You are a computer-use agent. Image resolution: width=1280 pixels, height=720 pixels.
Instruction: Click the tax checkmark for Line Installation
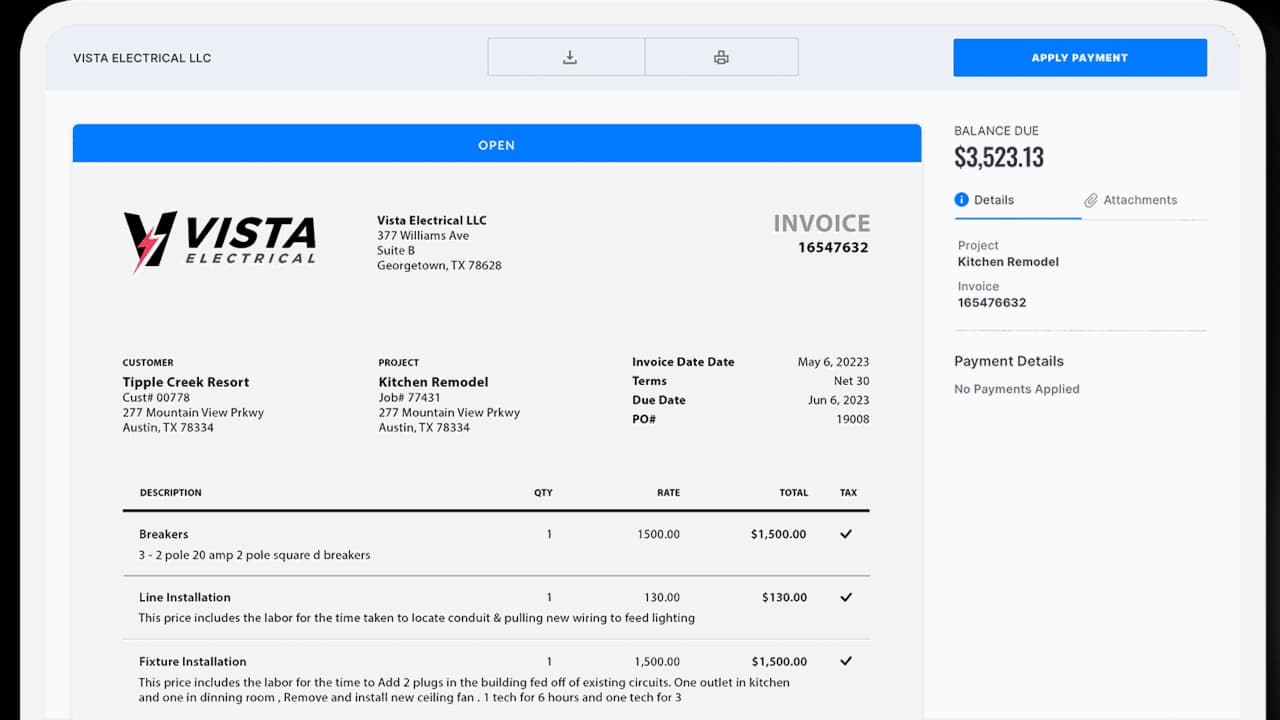point(846,597)
